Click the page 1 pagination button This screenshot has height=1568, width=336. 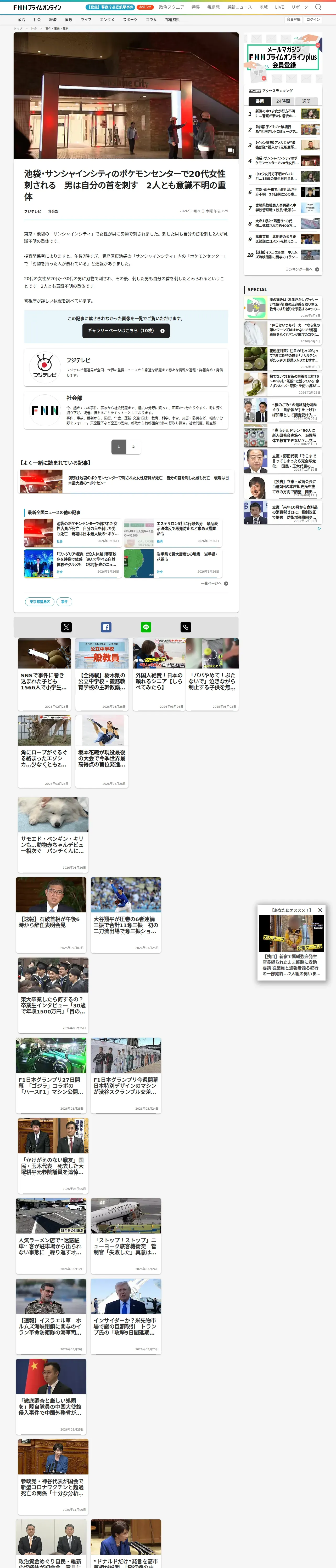click(119, 447)
